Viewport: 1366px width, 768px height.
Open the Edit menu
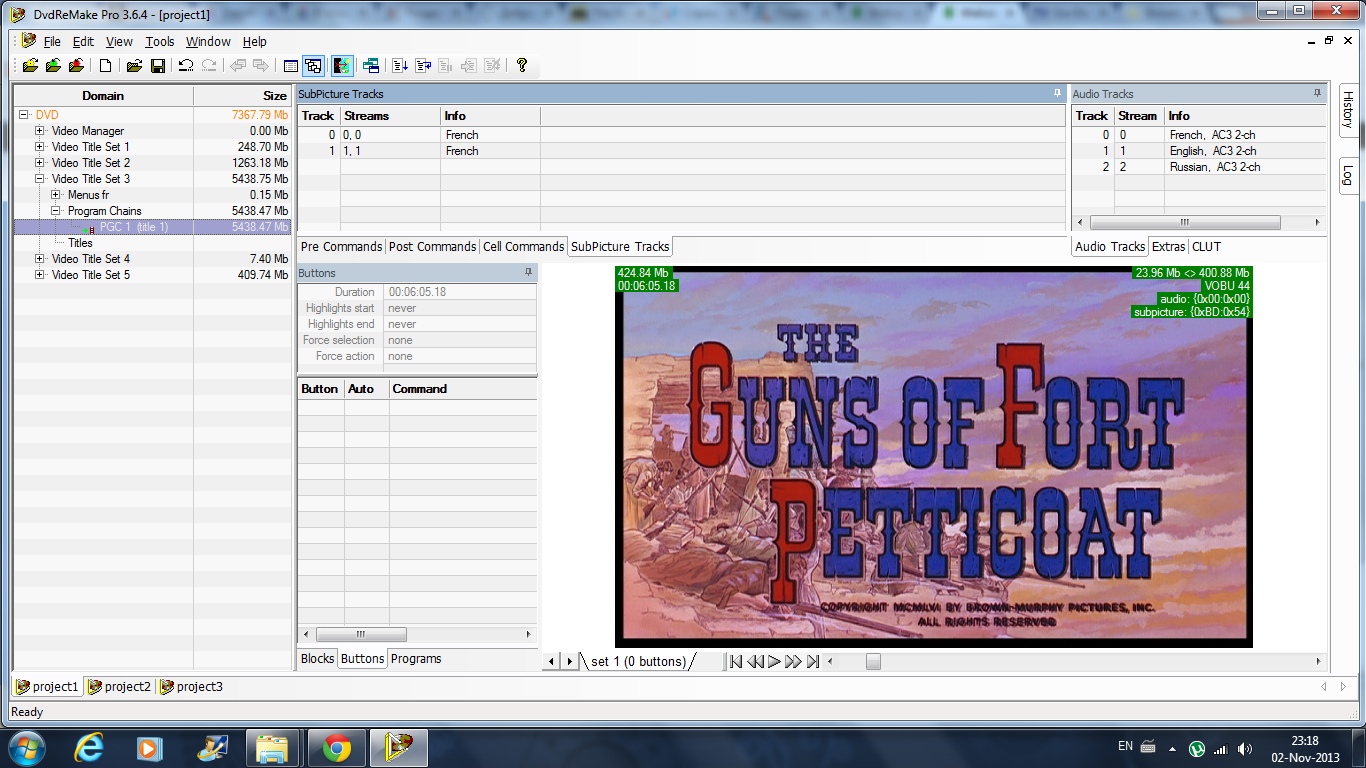(83, 41)
